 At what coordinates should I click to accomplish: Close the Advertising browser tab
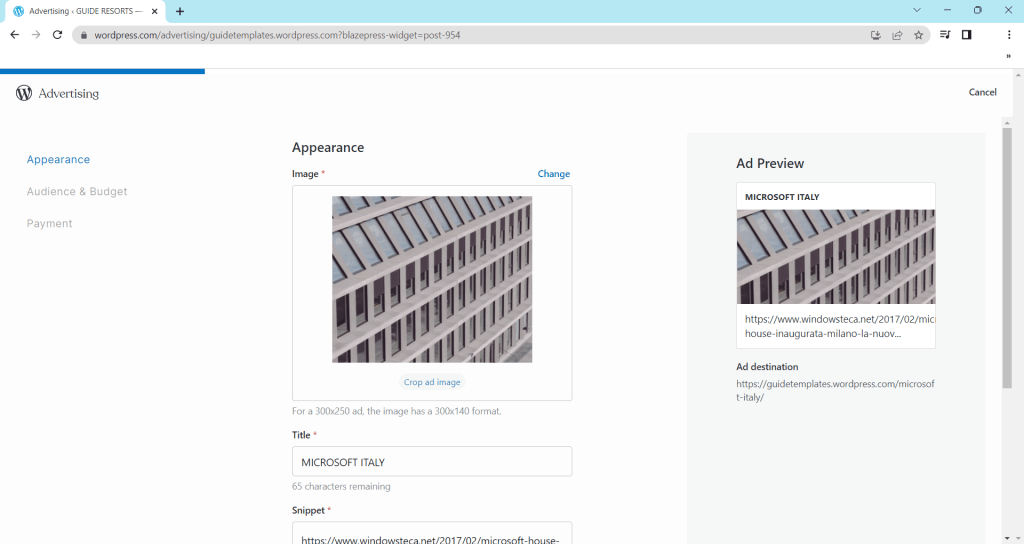155,11
